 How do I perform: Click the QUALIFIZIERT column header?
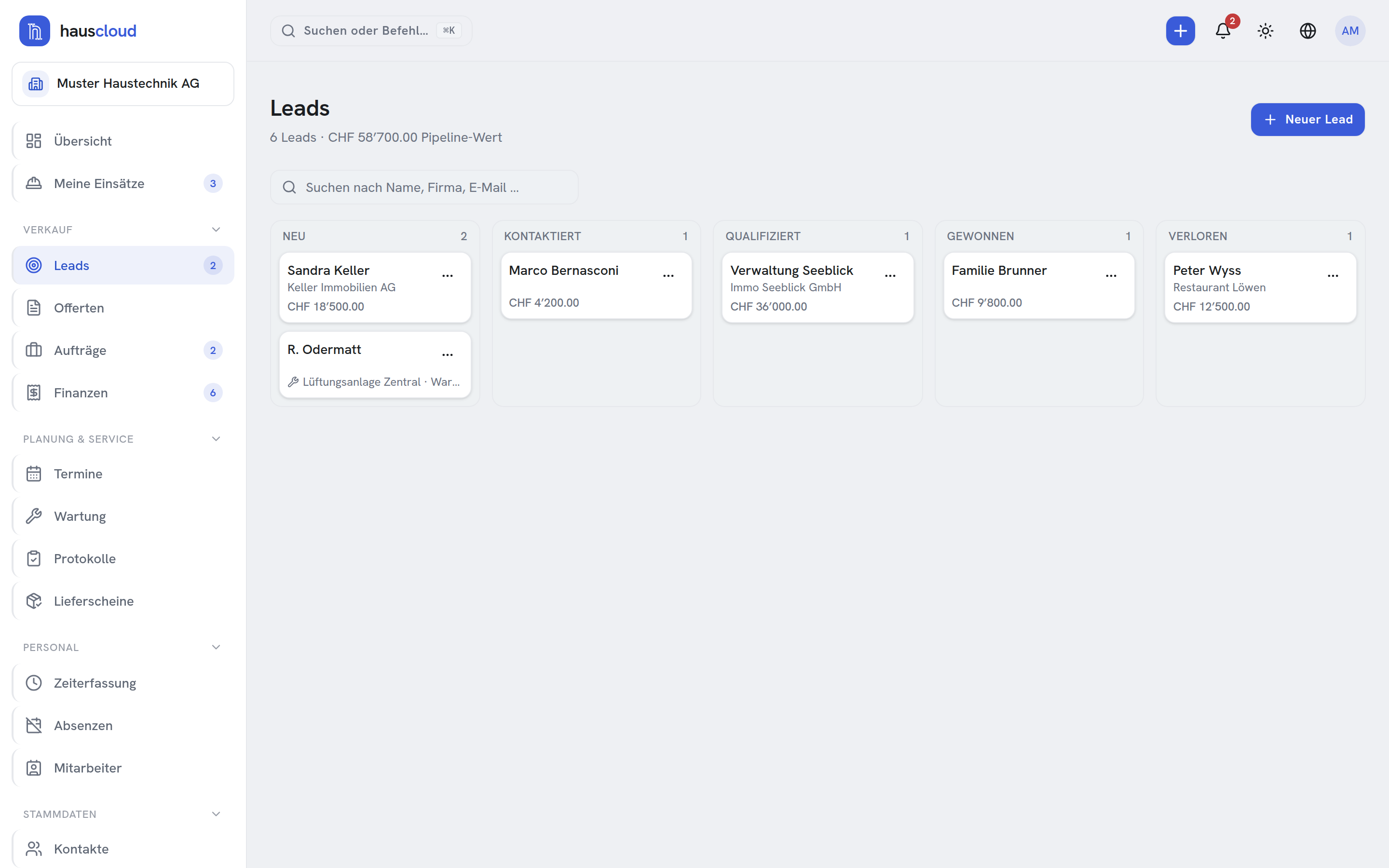(x=763, y=236)
